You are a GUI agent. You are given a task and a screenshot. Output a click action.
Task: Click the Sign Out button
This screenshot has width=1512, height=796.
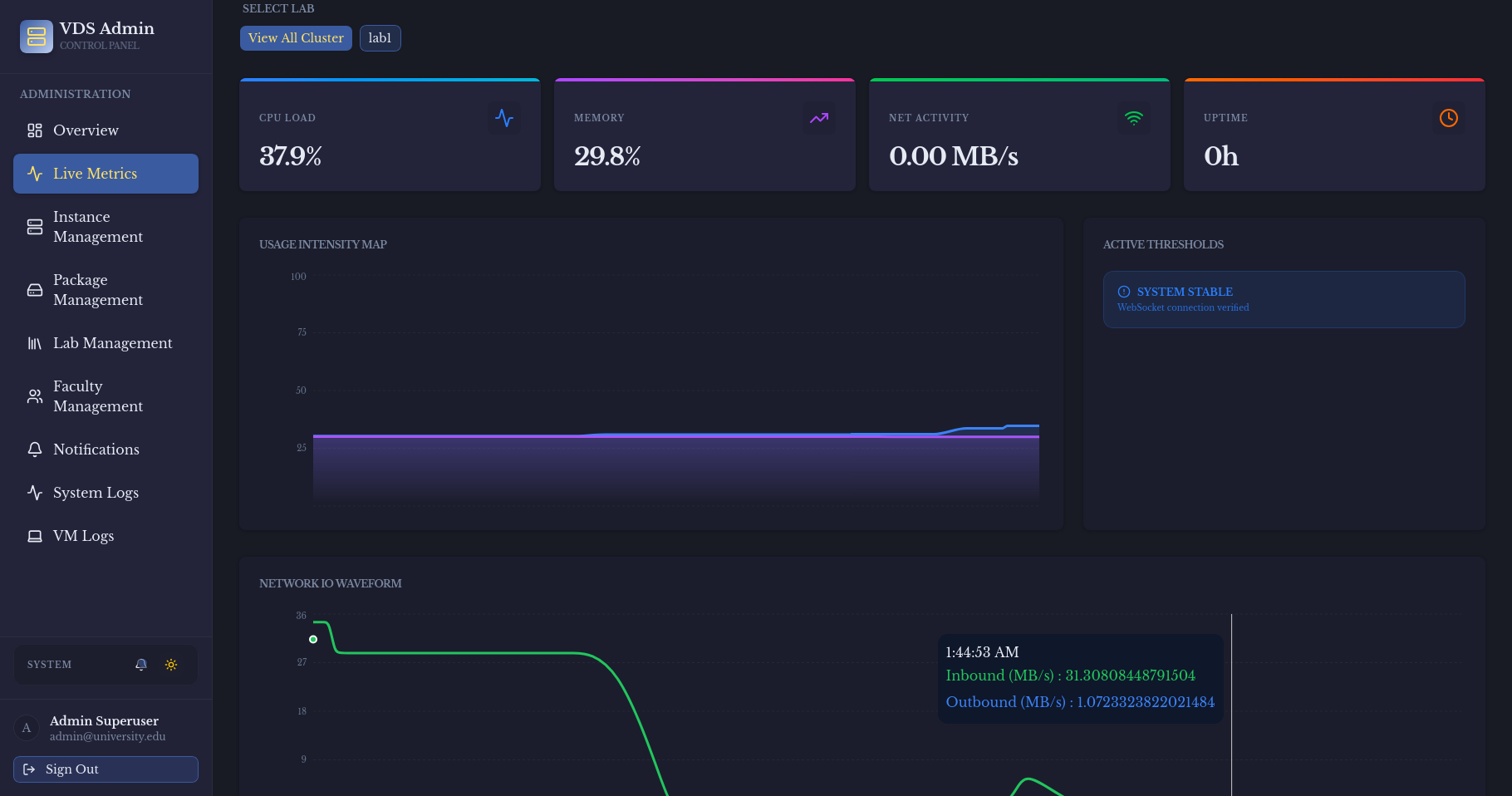point(106,769)
